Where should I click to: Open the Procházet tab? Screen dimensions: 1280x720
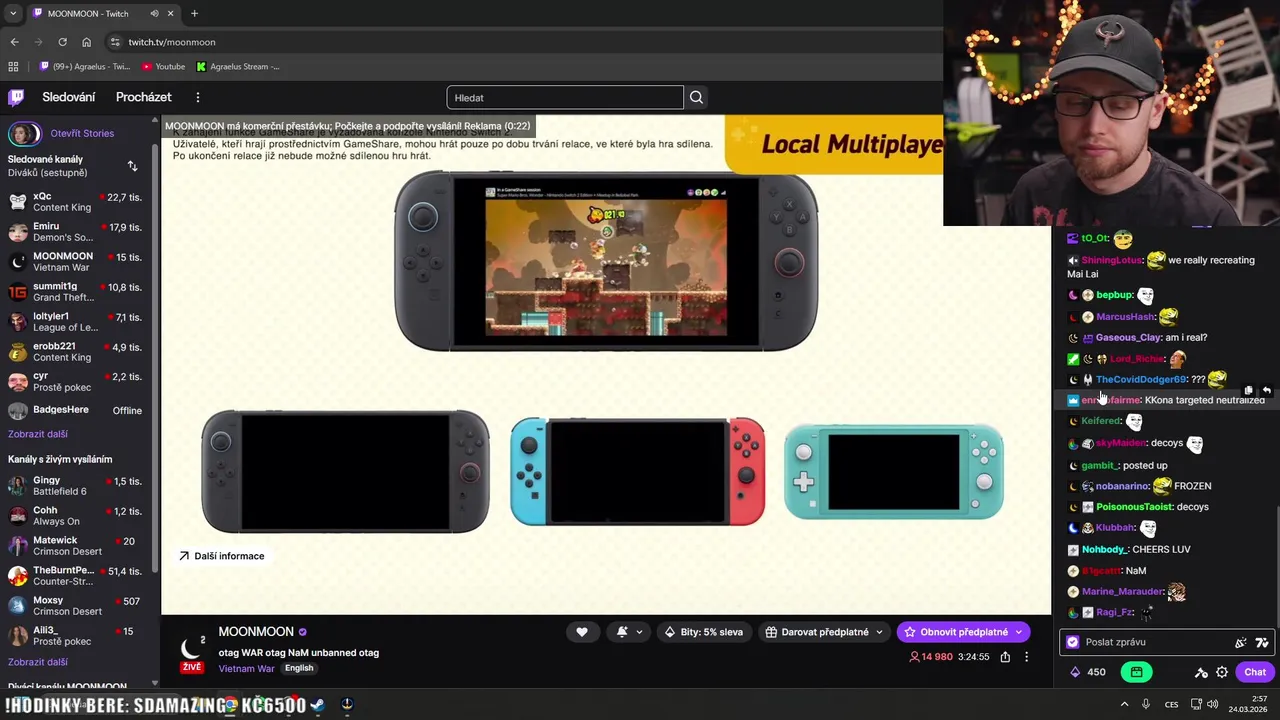(144, 97)
